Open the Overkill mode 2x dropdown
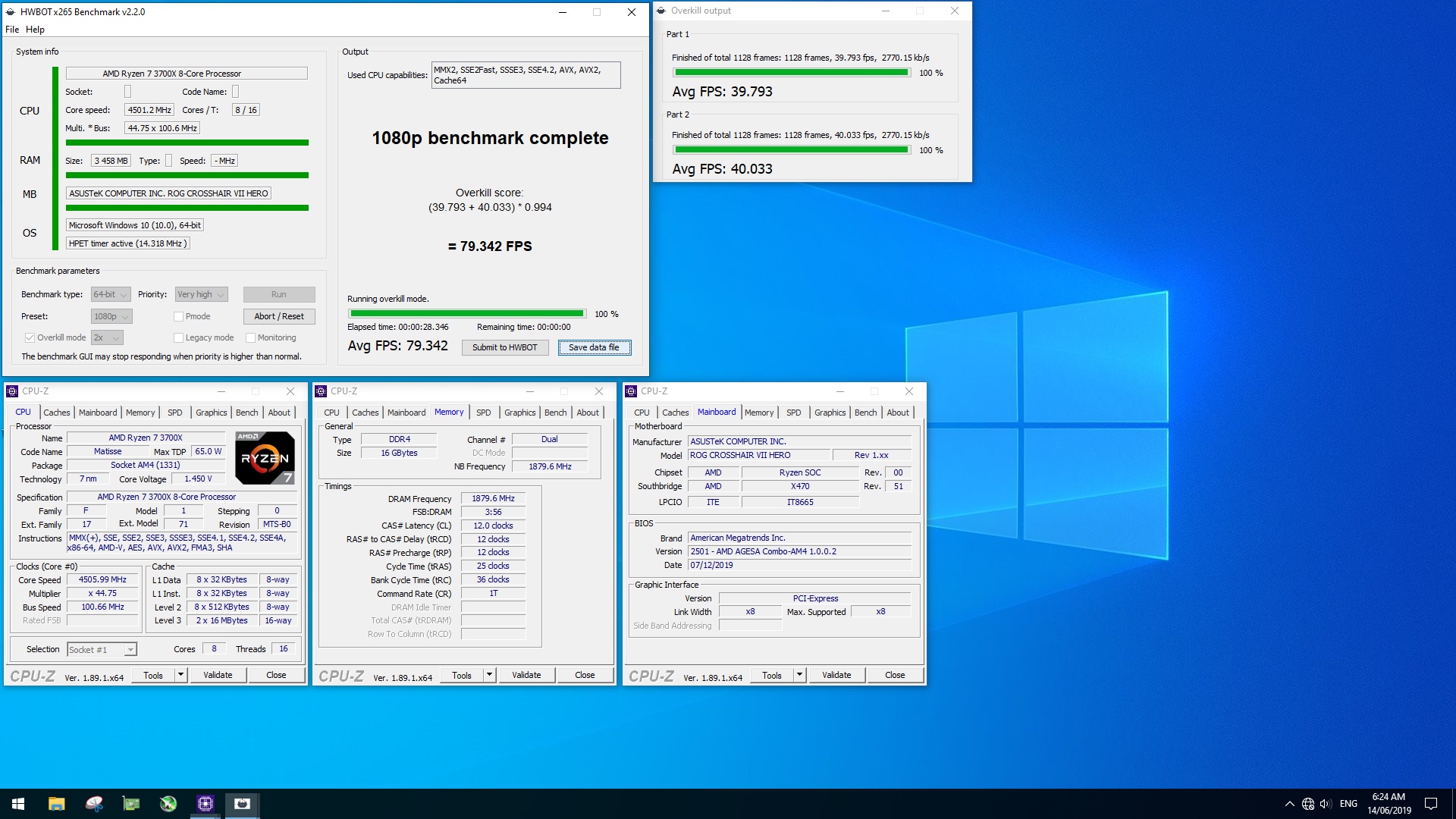The image size is (1456, 819). coord(107,337)
